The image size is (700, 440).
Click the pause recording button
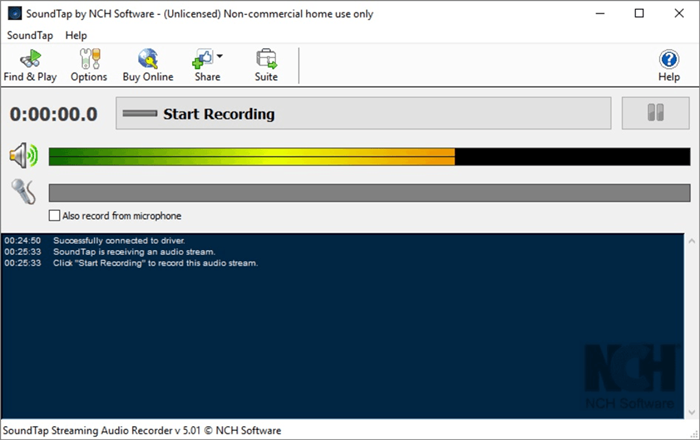[655, 114]
